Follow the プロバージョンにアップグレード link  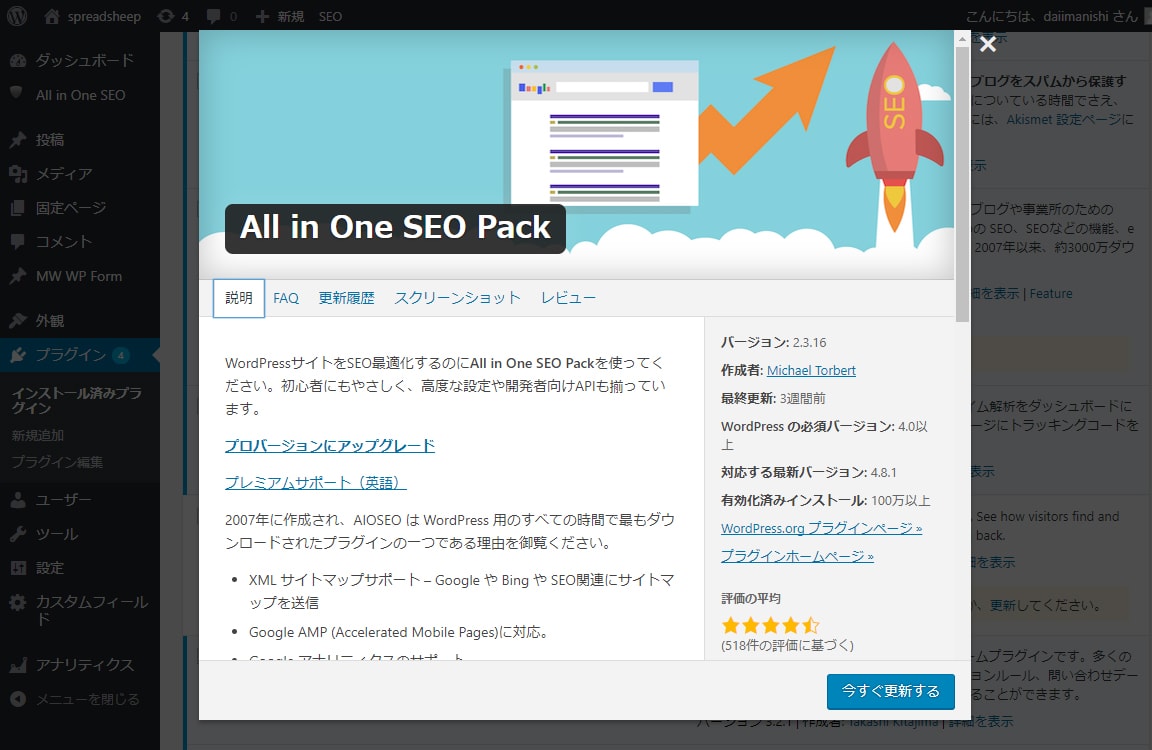(330, 446)
